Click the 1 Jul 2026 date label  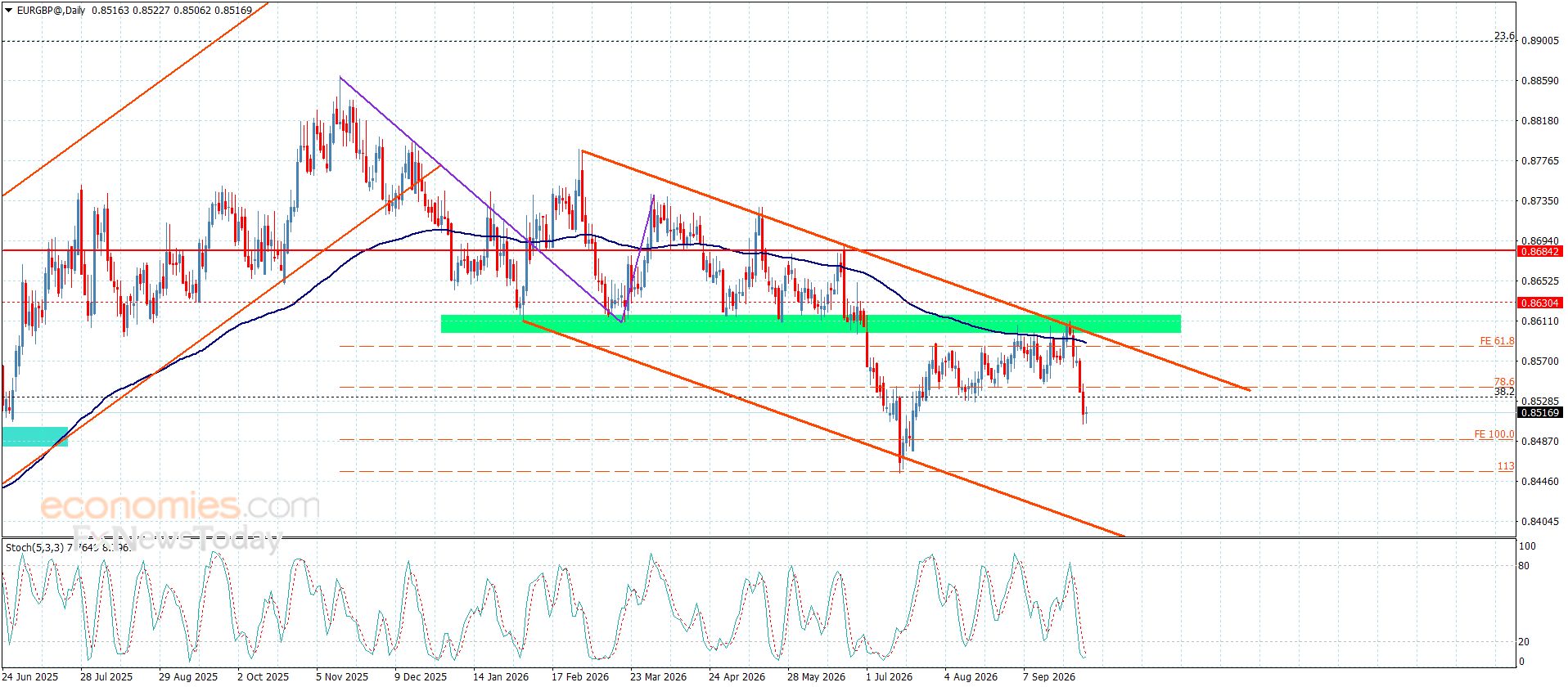pos(890,677)
